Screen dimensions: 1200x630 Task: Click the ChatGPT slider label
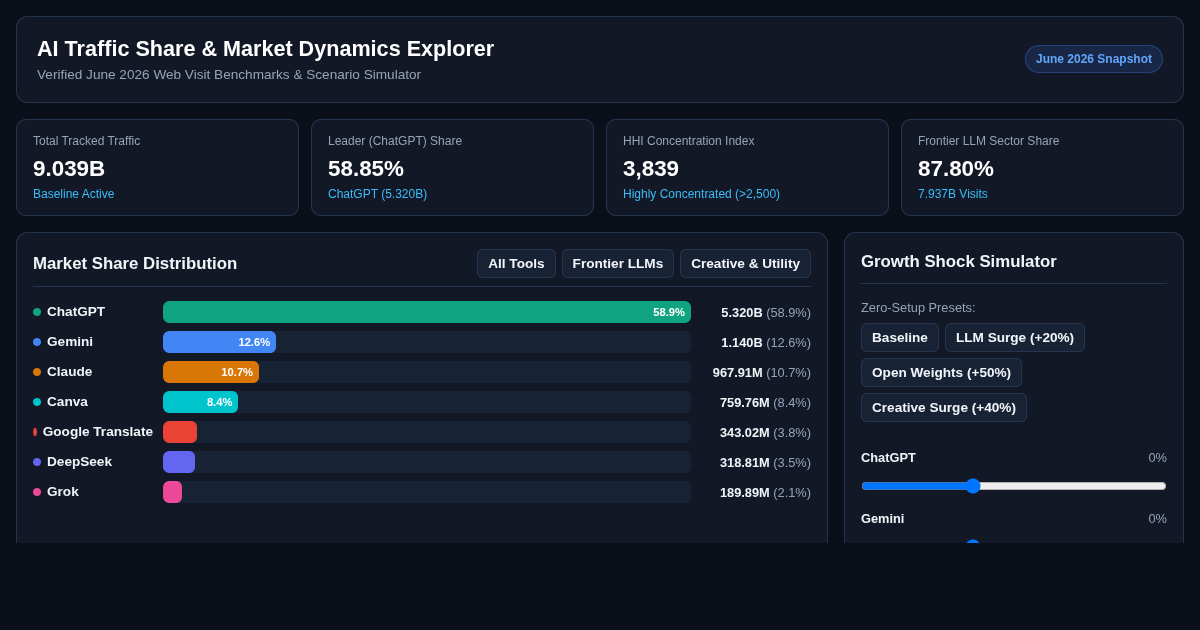click(888, 457)
